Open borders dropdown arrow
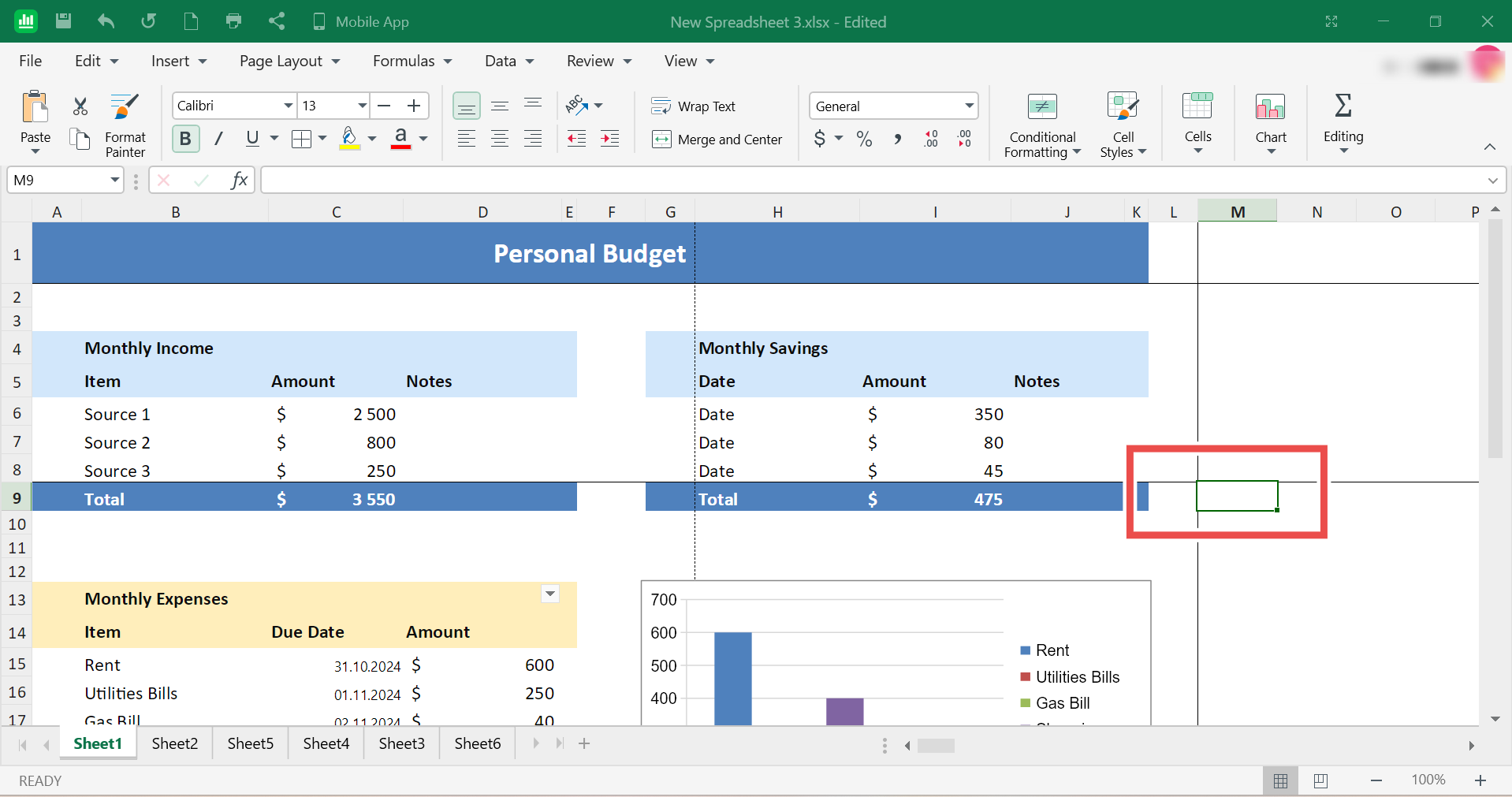 click(322, 139)
